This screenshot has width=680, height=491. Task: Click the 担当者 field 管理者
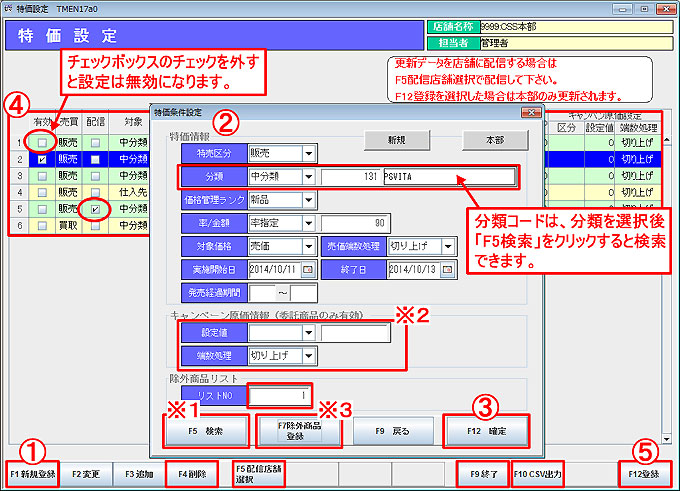pos(576,43)
